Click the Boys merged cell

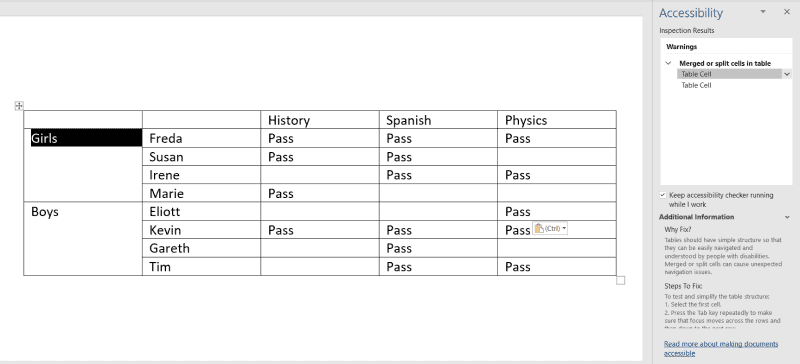(83, 239)
